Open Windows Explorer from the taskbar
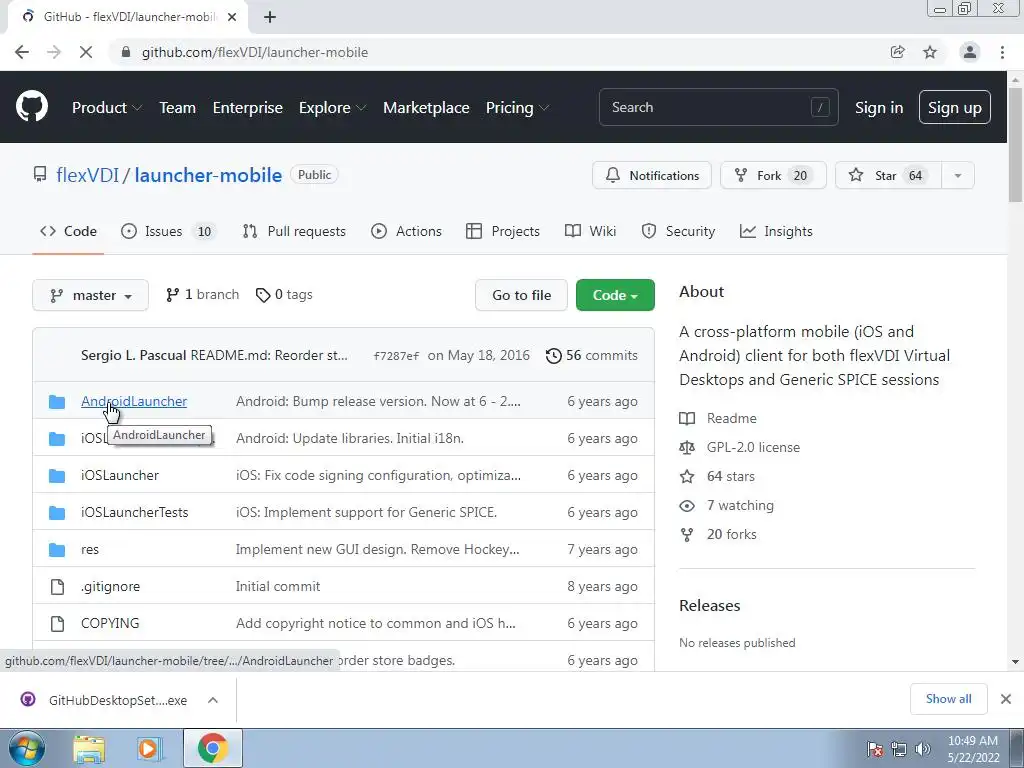 click(x=89, y=749)
